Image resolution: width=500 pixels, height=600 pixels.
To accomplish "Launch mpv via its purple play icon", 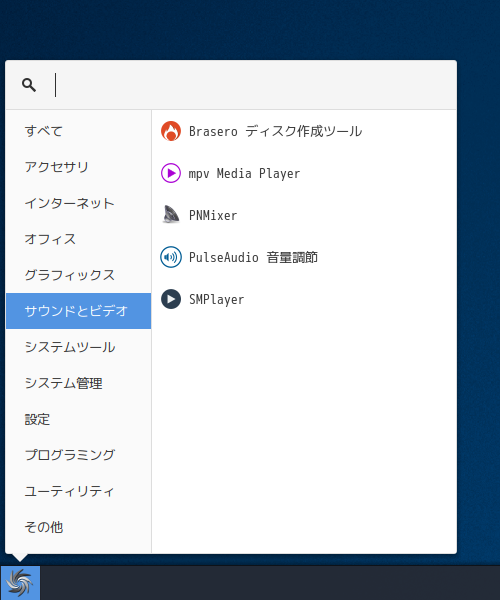I will click(x=171, y=173).
